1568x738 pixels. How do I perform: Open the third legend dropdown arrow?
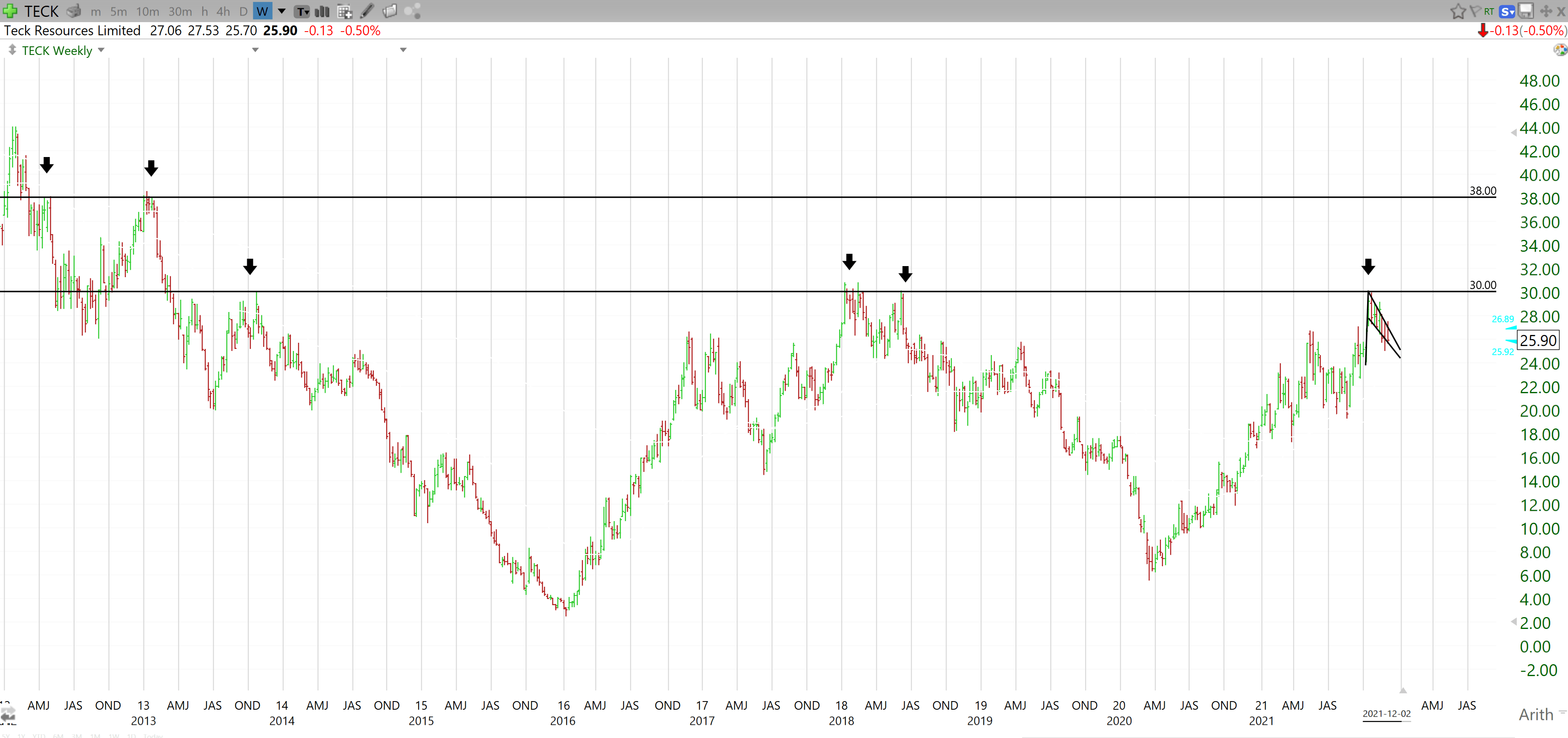(403, 50)
